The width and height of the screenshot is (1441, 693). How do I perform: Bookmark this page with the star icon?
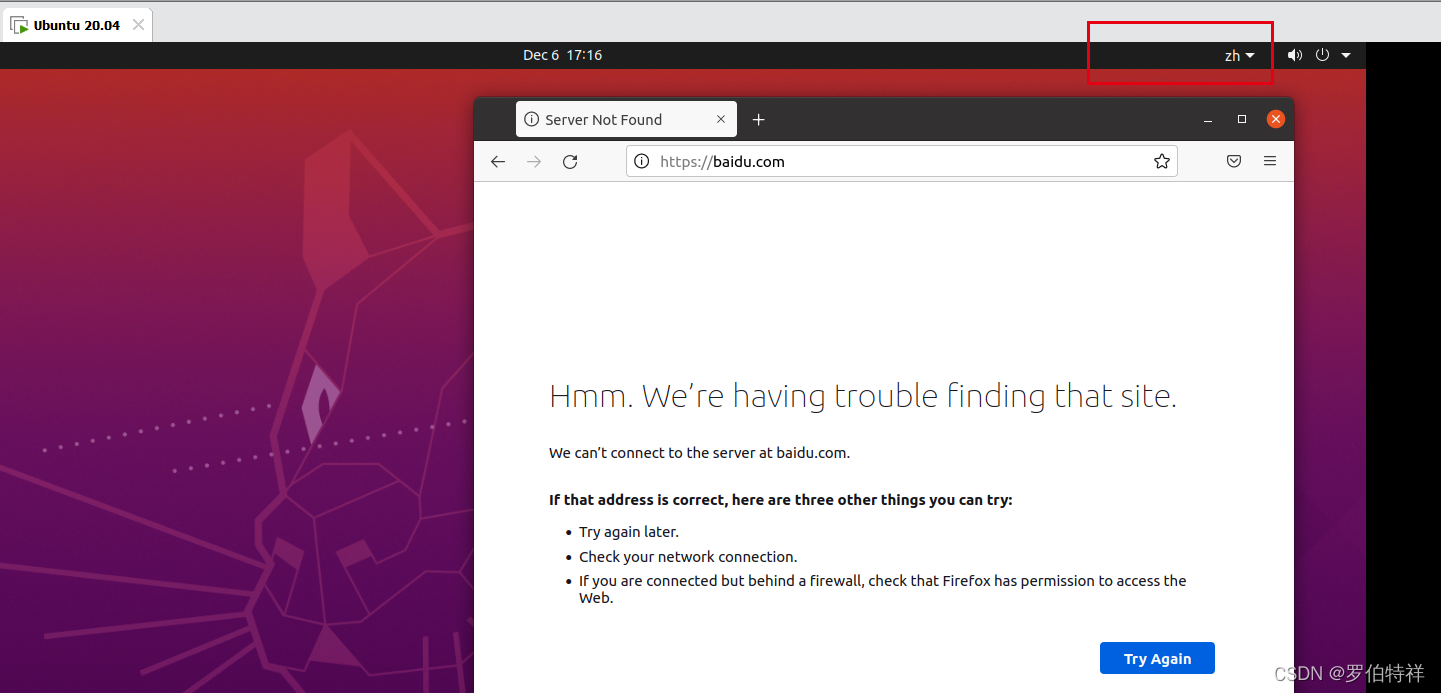click(x=1161, y=161)
